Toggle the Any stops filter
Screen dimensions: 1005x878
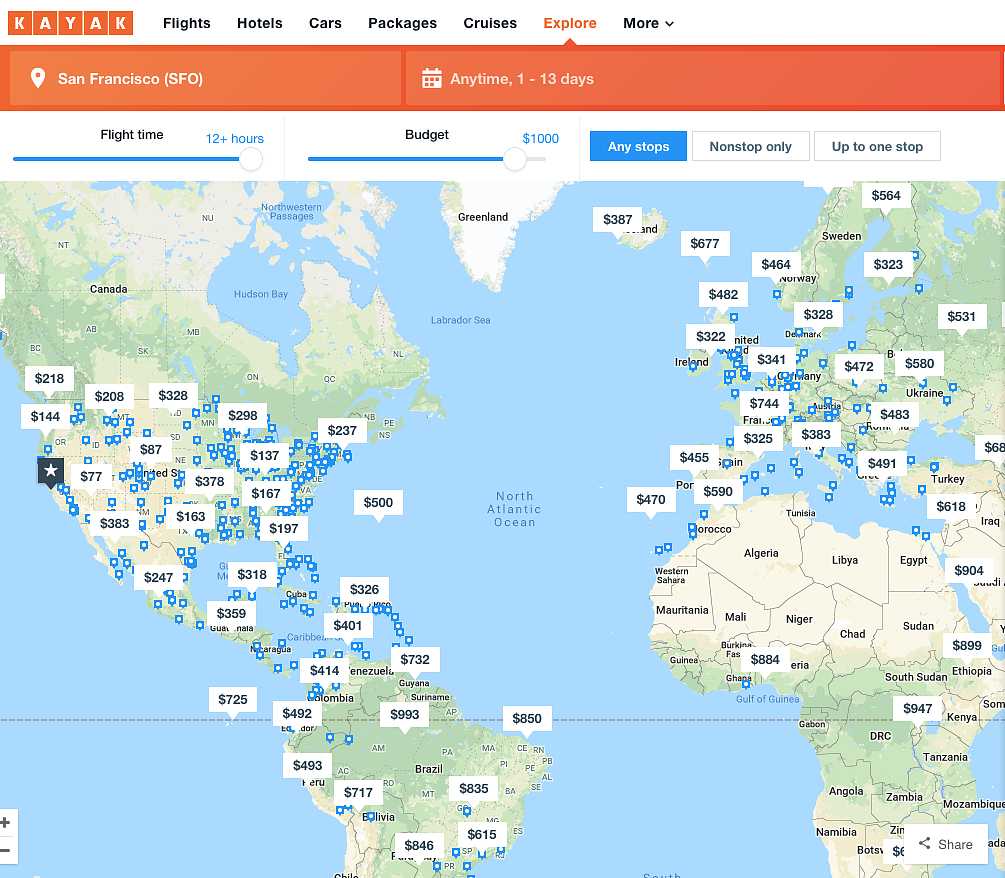[x=638, y=146]
